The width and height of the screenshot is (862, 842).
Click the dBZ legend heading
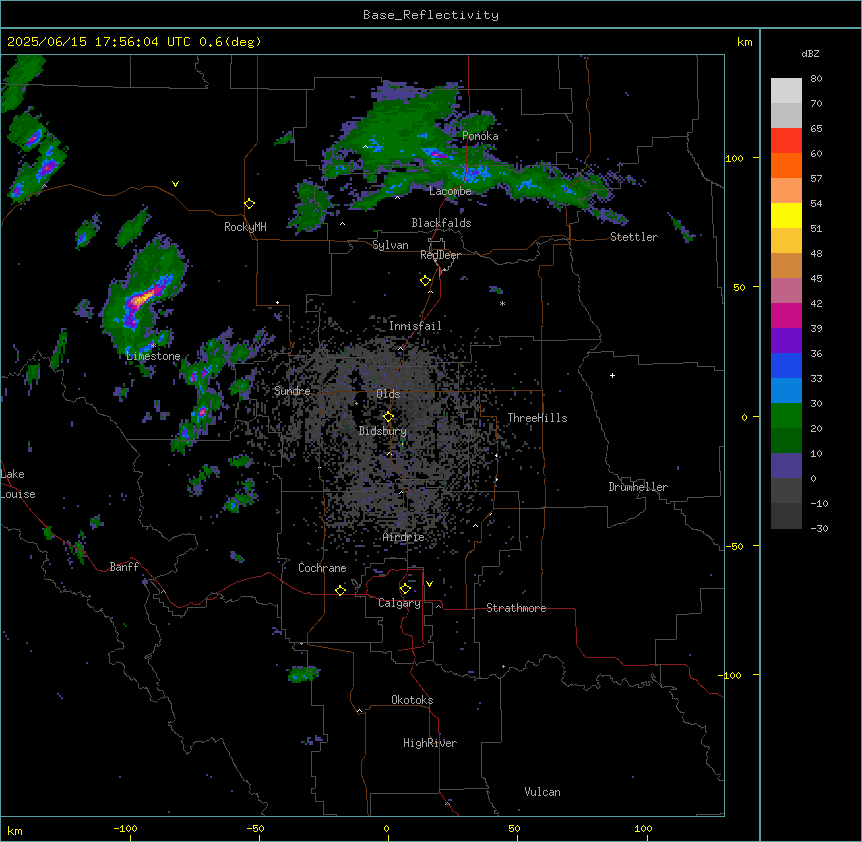point(810,53)
